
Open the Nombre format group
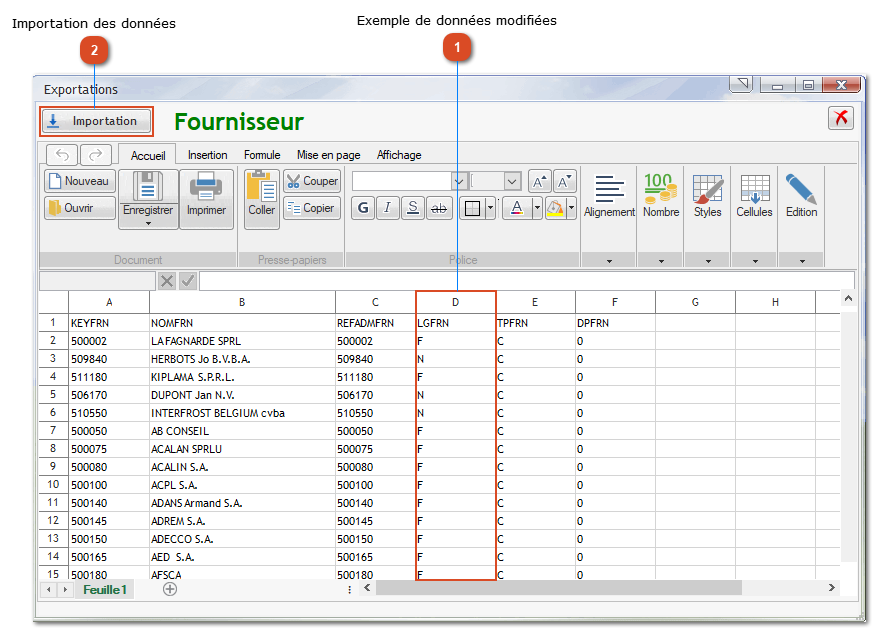(660, 195)
